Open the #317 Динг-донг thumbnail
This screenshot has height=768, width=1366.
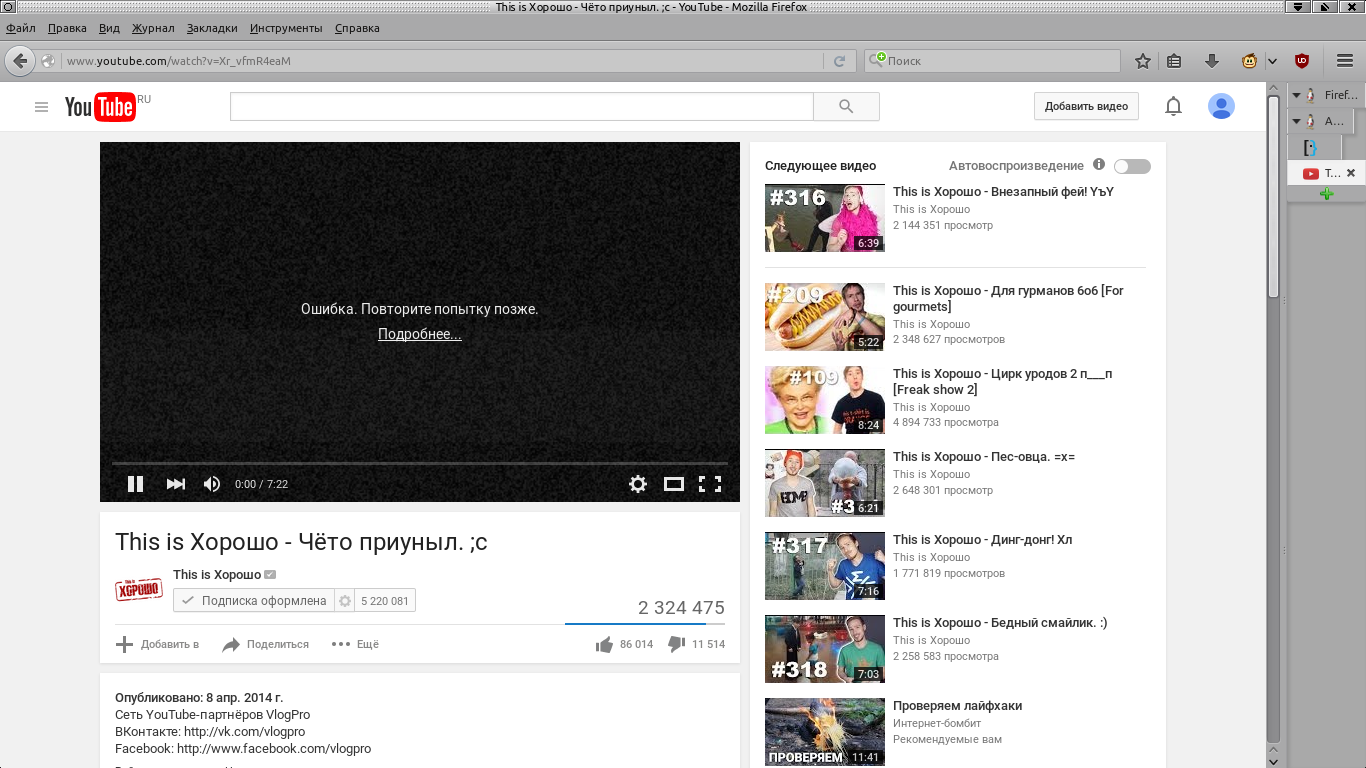[x=825, y=566]
